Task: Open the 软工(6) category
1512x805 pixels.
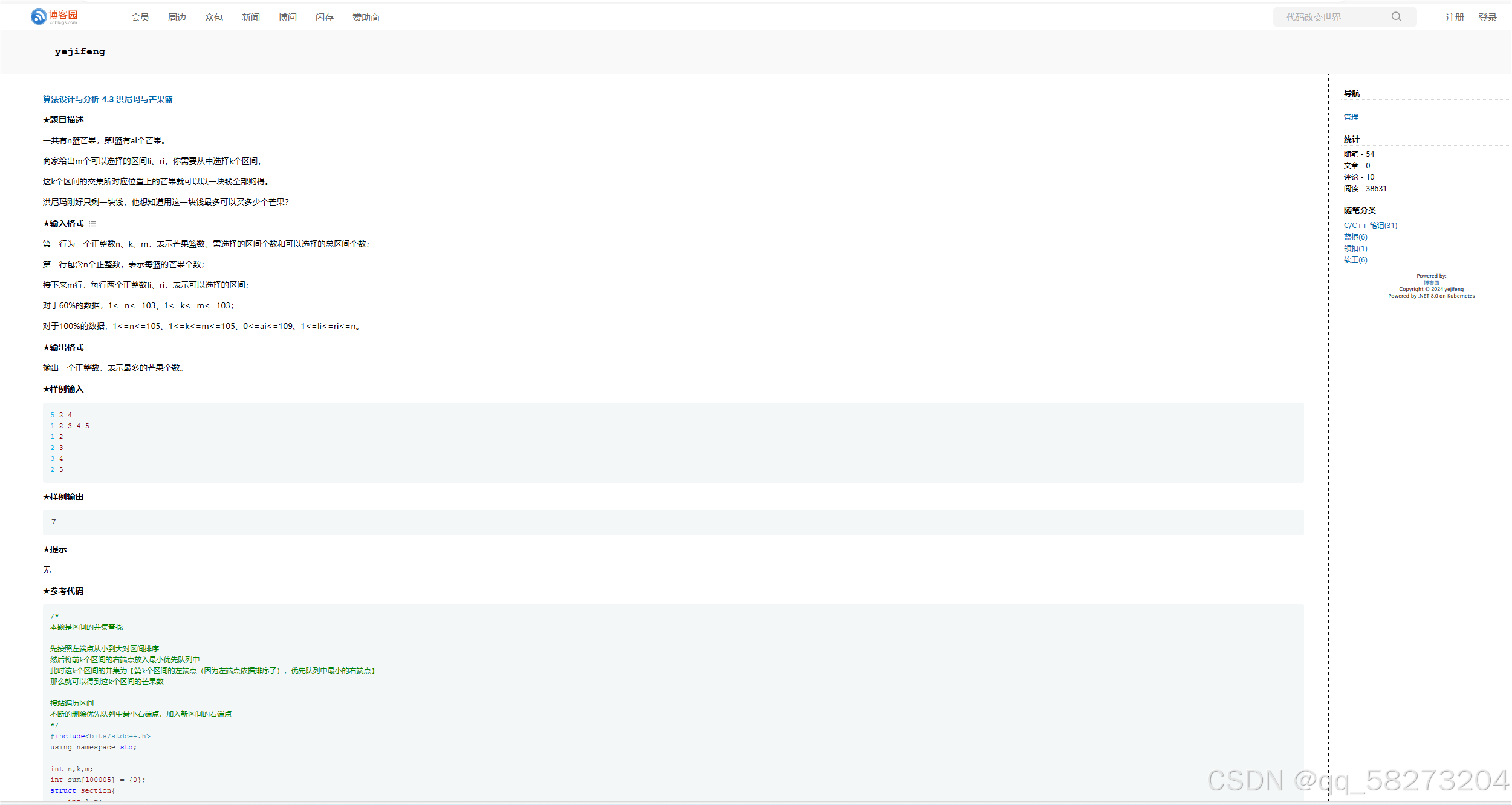Action: tap(1355, 260)
